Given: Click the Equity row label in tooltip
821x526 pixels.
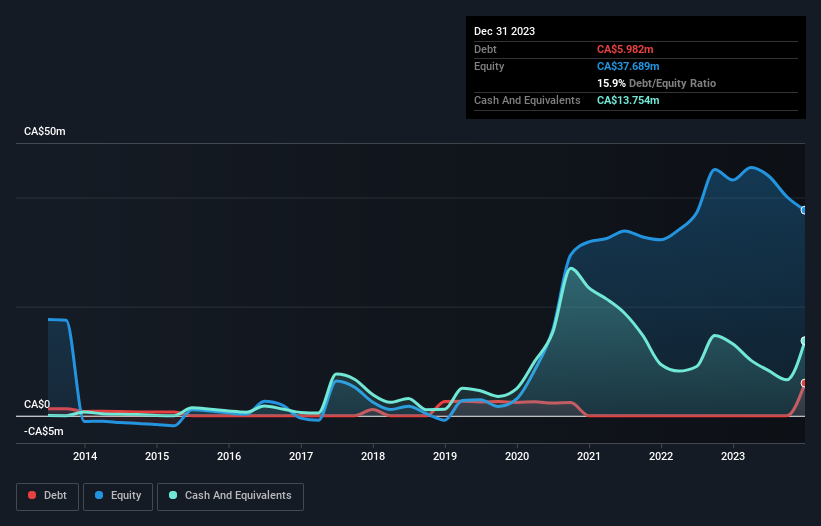Looking at the screenshot, I should pos(489,66).
